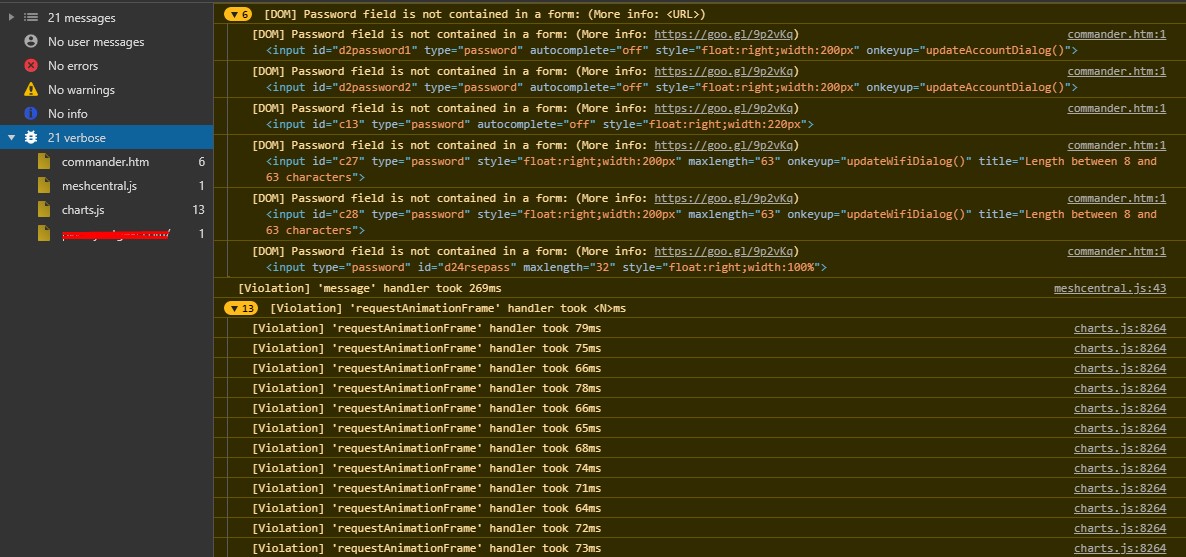Open the goo.gl link in the c28 input message
Image resolution: width=1186 pixels, height=557 pixels.
coord(725,198)
